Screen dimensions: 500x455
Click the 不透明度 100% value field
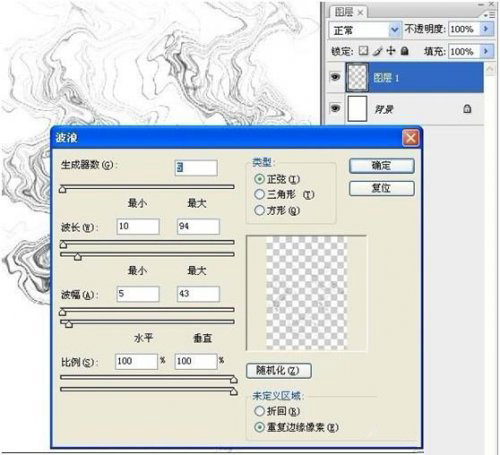[x=464, y=29]
